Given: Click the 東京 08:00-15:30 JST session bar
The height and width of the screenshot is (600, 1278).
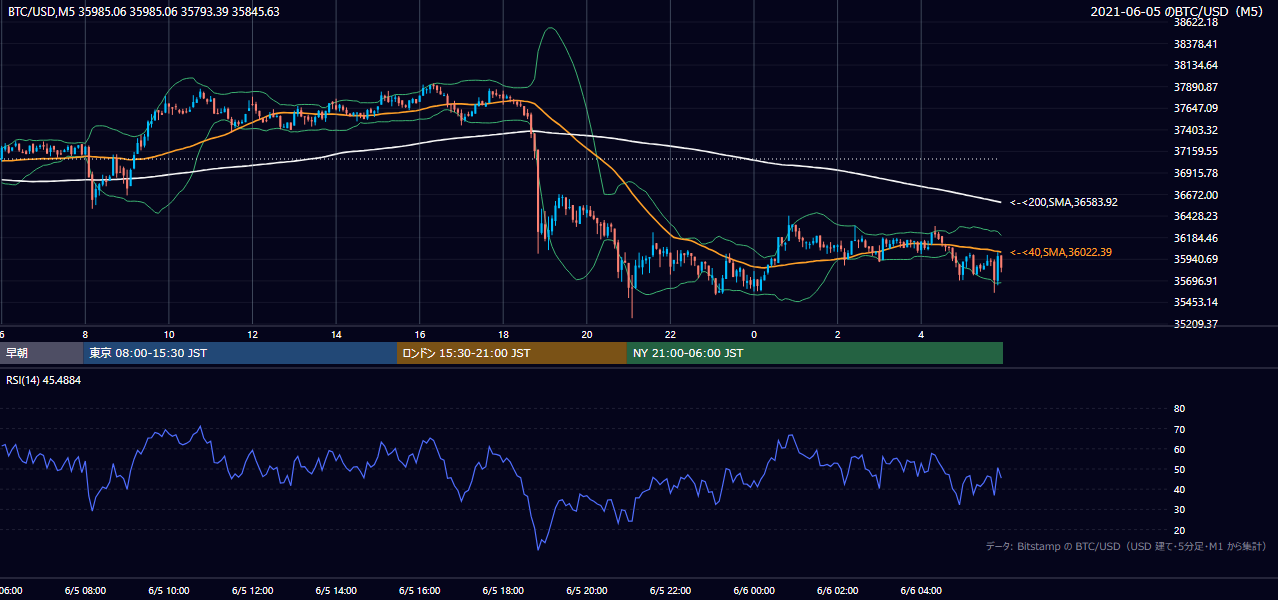Looking at the screenshot, I should coord(240,353).
